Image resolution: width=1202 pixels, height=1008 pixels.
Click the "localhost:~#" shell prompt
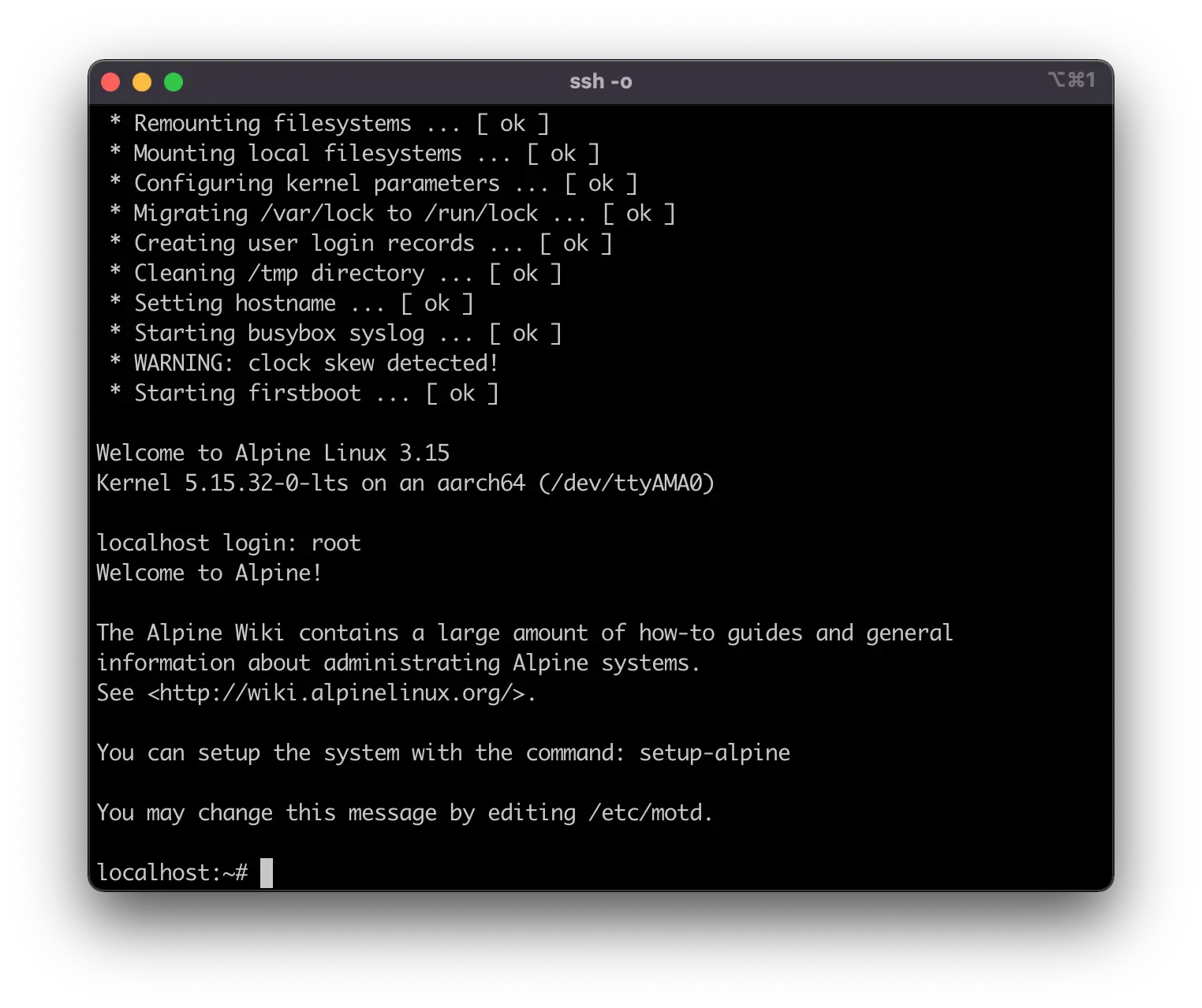point(172,873)
